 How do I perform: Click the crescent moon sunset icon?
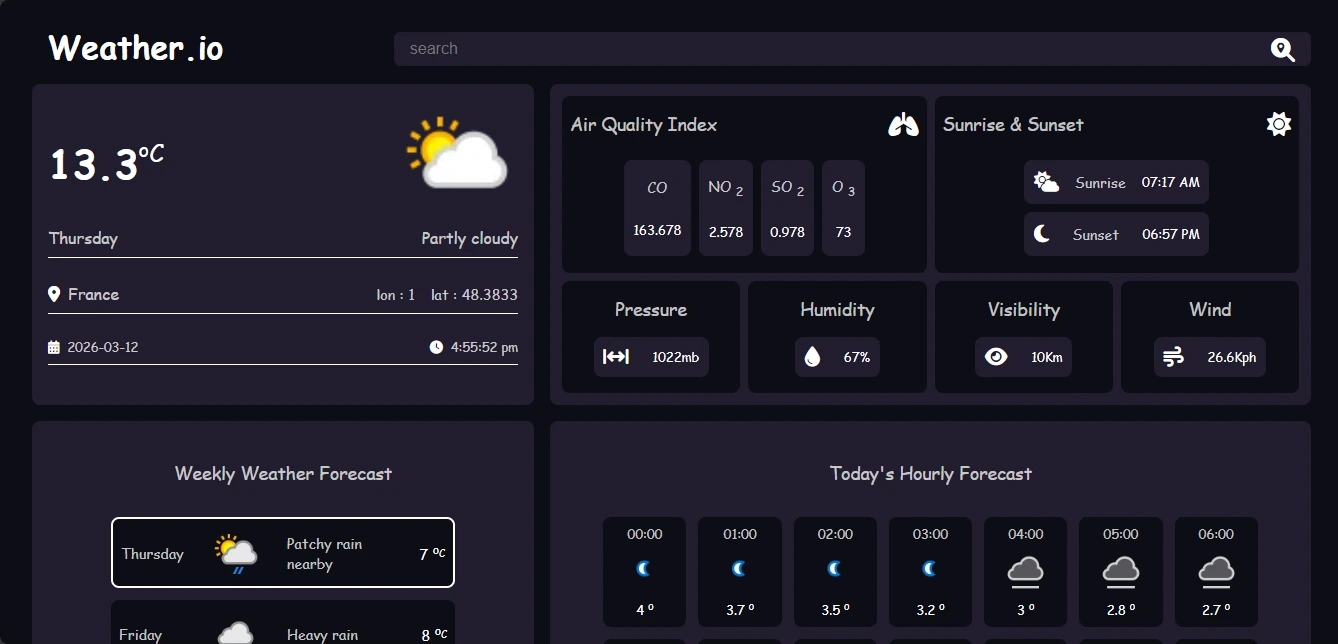pos(1040,234)
